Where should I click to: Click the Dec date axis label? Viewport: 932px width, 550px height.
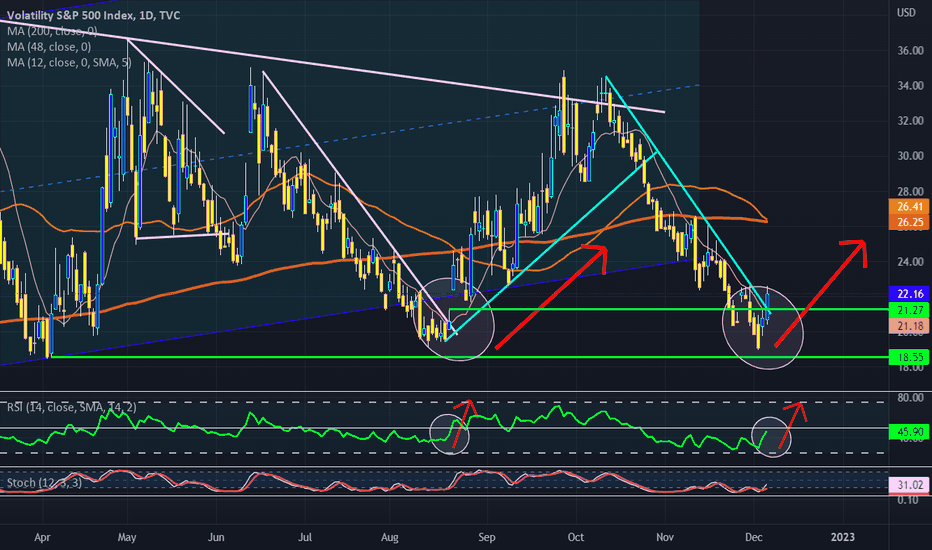pyautogui.click(x=753, y=538)
